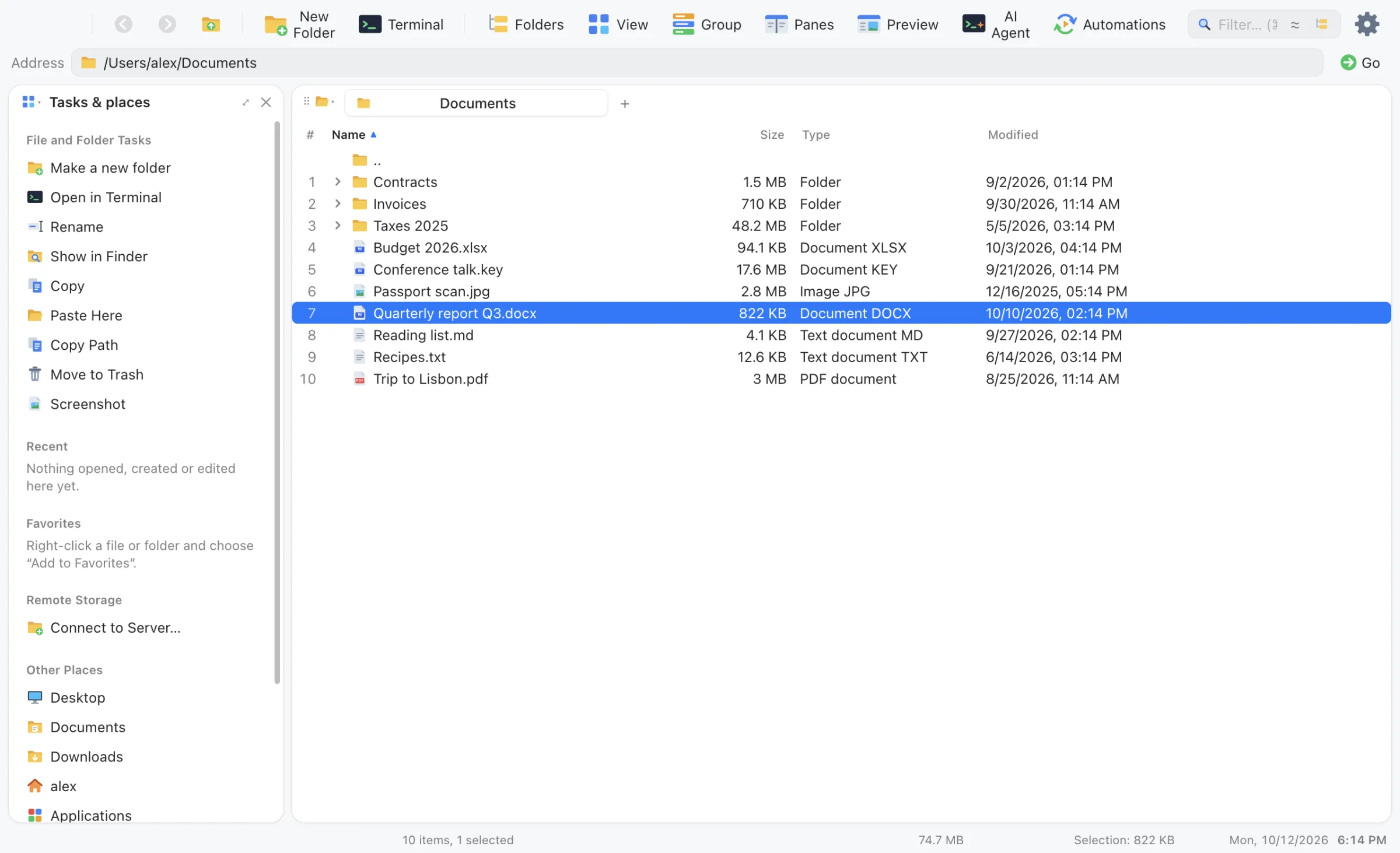
Task: Take a Screenshot from sidebar tasks
Action: coord(76,404)
